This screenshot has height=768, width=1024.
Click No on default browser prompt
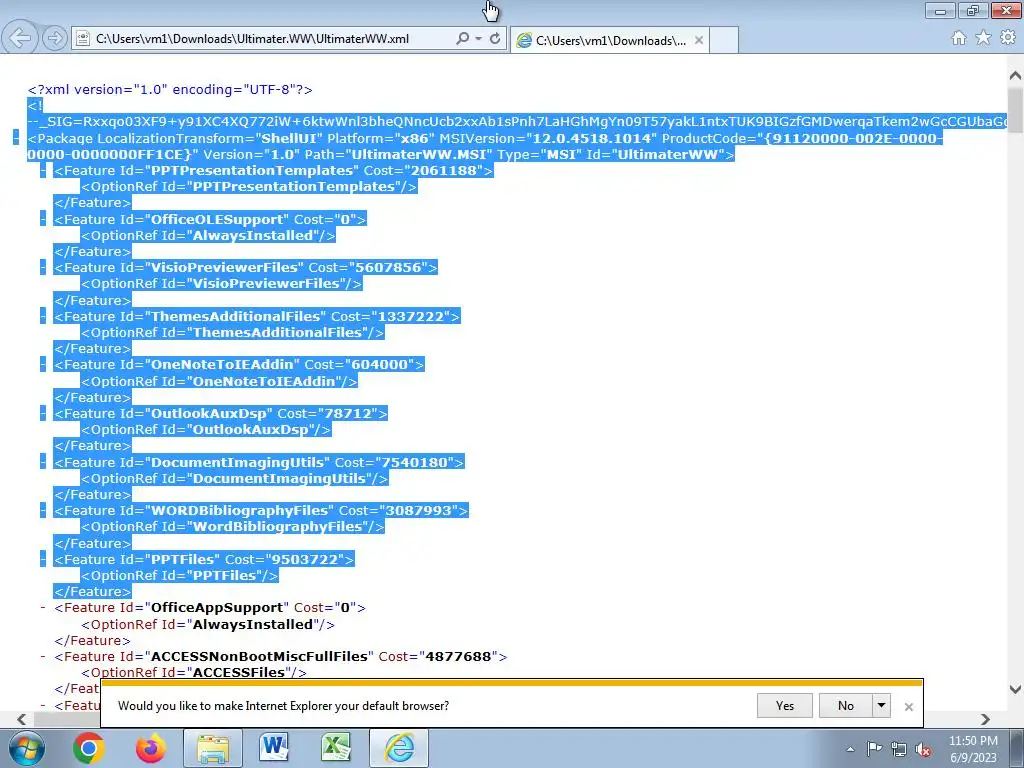[845, 706]
